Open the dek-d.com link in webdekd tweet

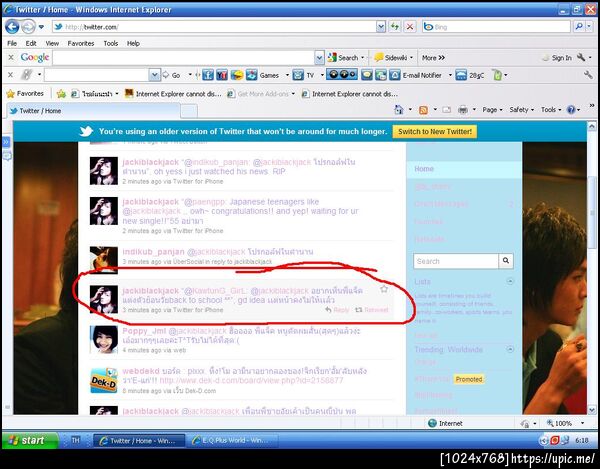point(251,381)
